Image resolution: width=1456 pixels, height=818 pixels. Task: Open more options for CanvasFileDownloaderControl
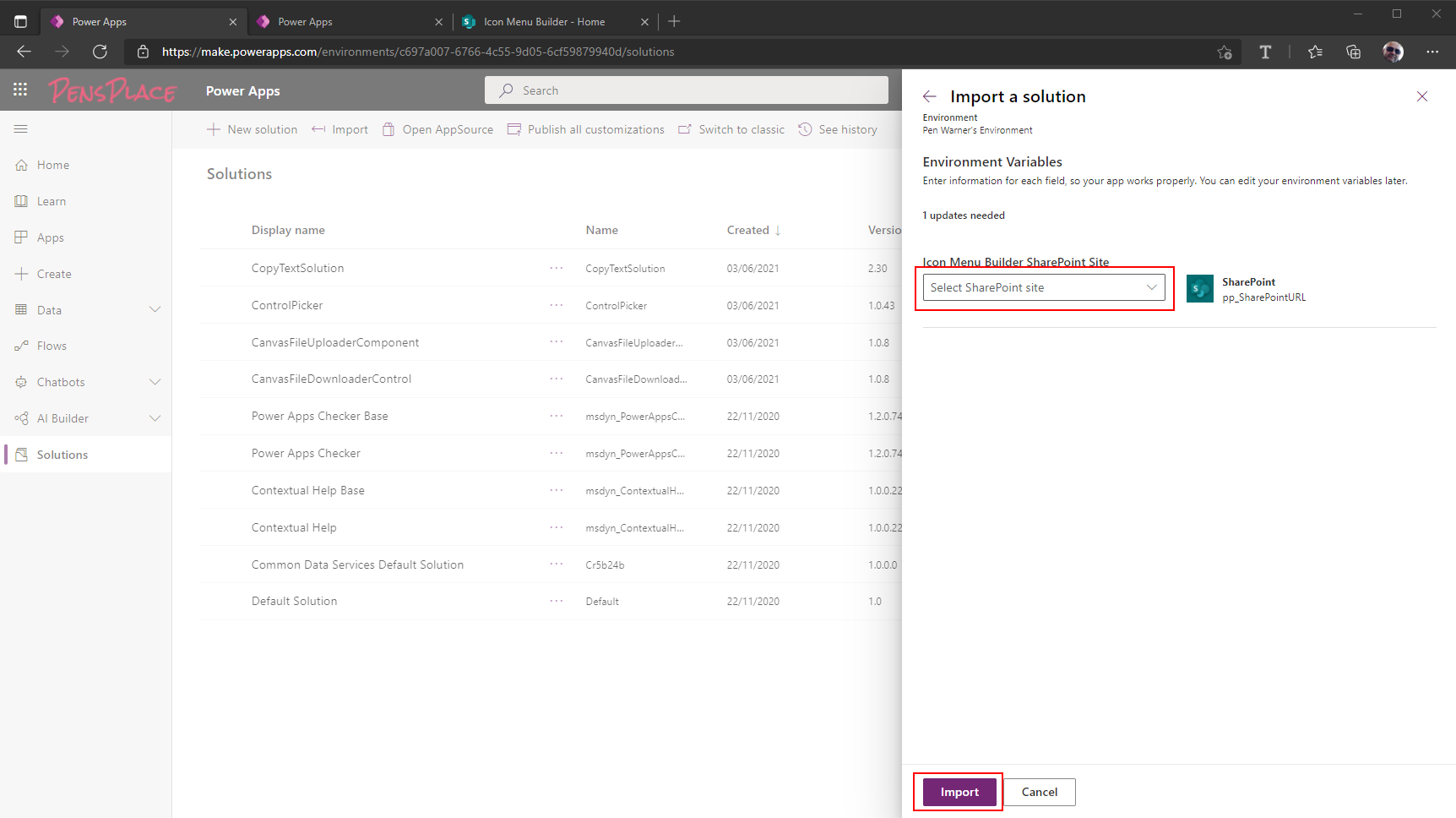point(557,379)
